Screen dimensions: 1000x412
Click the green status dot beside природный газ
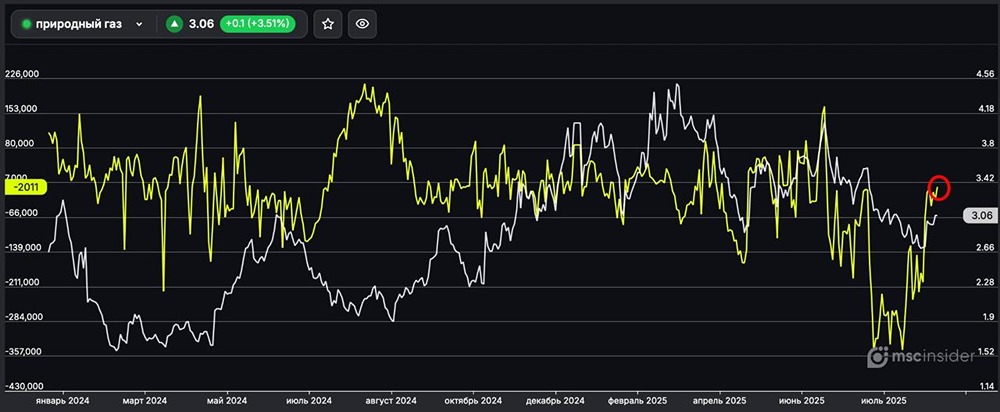pyautogui.click(x=26, y=24)
